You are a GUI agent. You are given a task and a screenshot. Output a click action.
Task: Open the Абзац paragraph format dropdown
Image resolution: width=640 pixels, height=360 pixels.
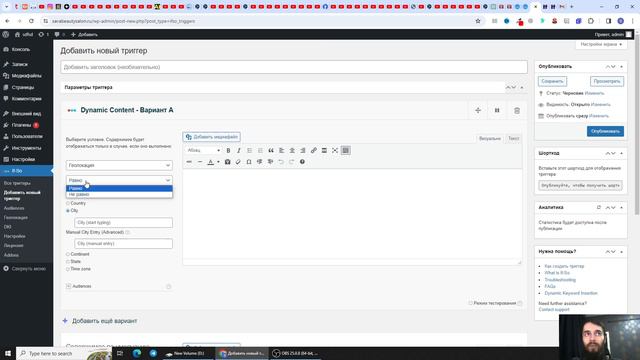(x=203, y=151)
